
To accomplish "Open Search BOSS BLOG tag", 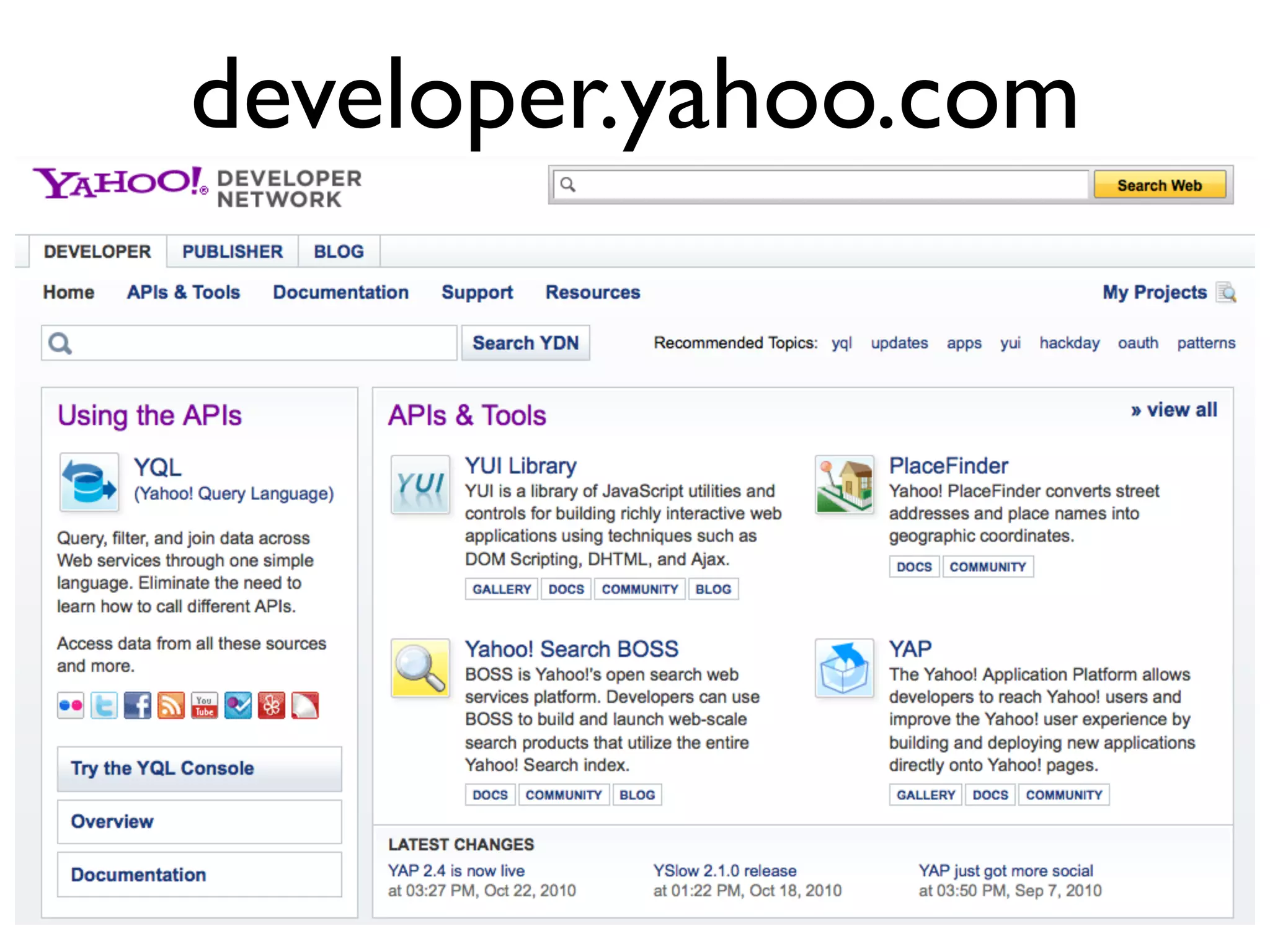I will [637, 795].
